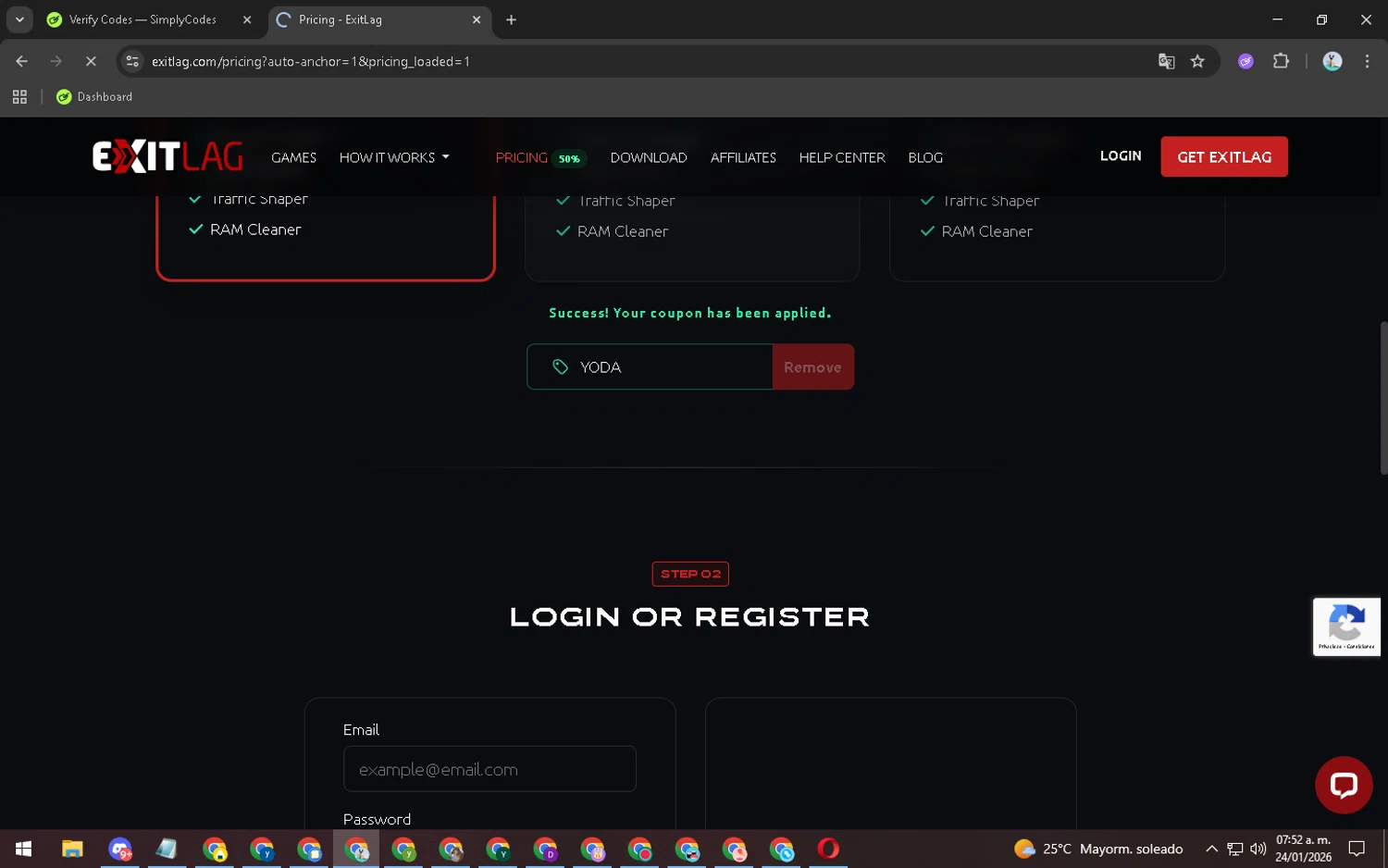Open the BLOG link
Screen dimensions: 1388x868
925,157
